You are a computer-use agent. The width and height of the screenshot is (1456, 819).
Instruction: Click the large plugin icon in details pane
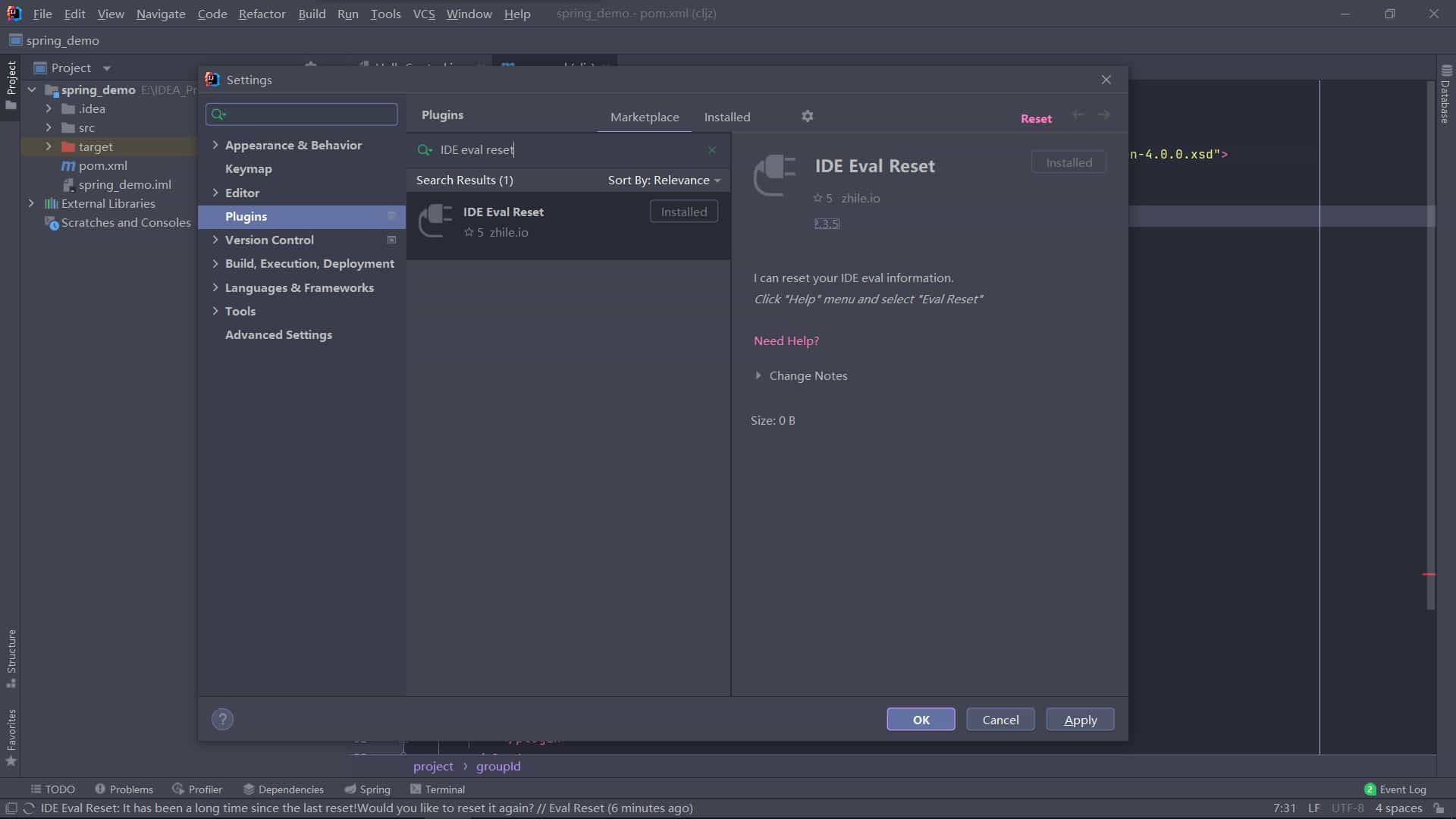[775, 176]
